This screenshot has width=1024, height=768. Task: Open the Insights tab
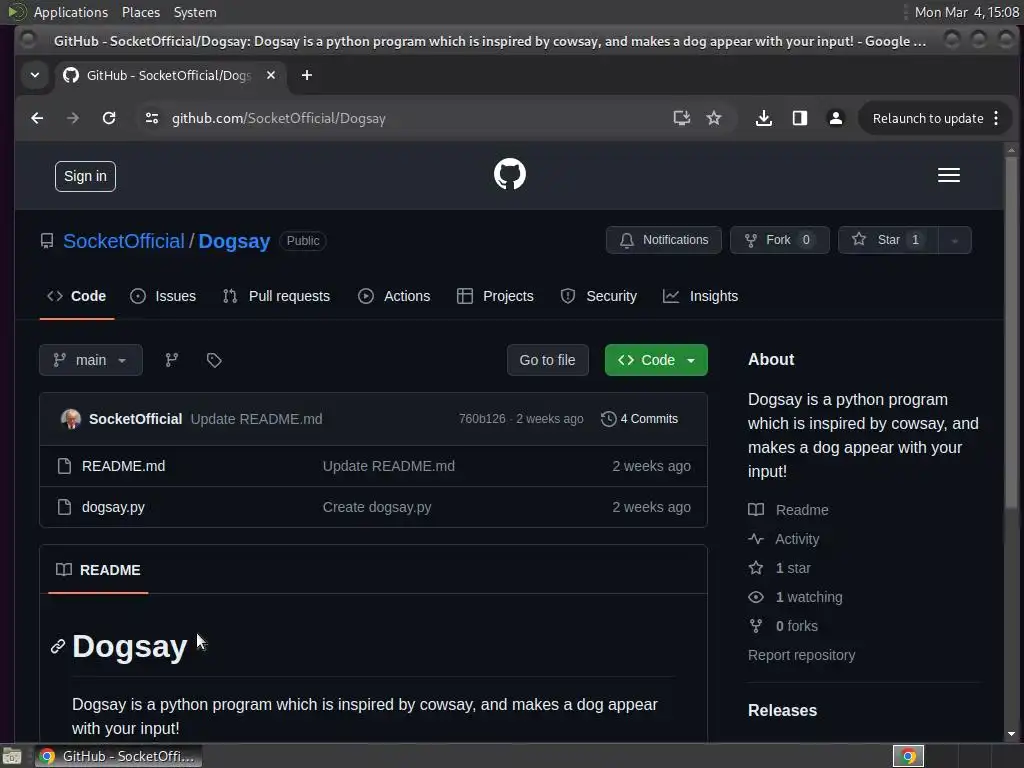(x=700, y=296)
